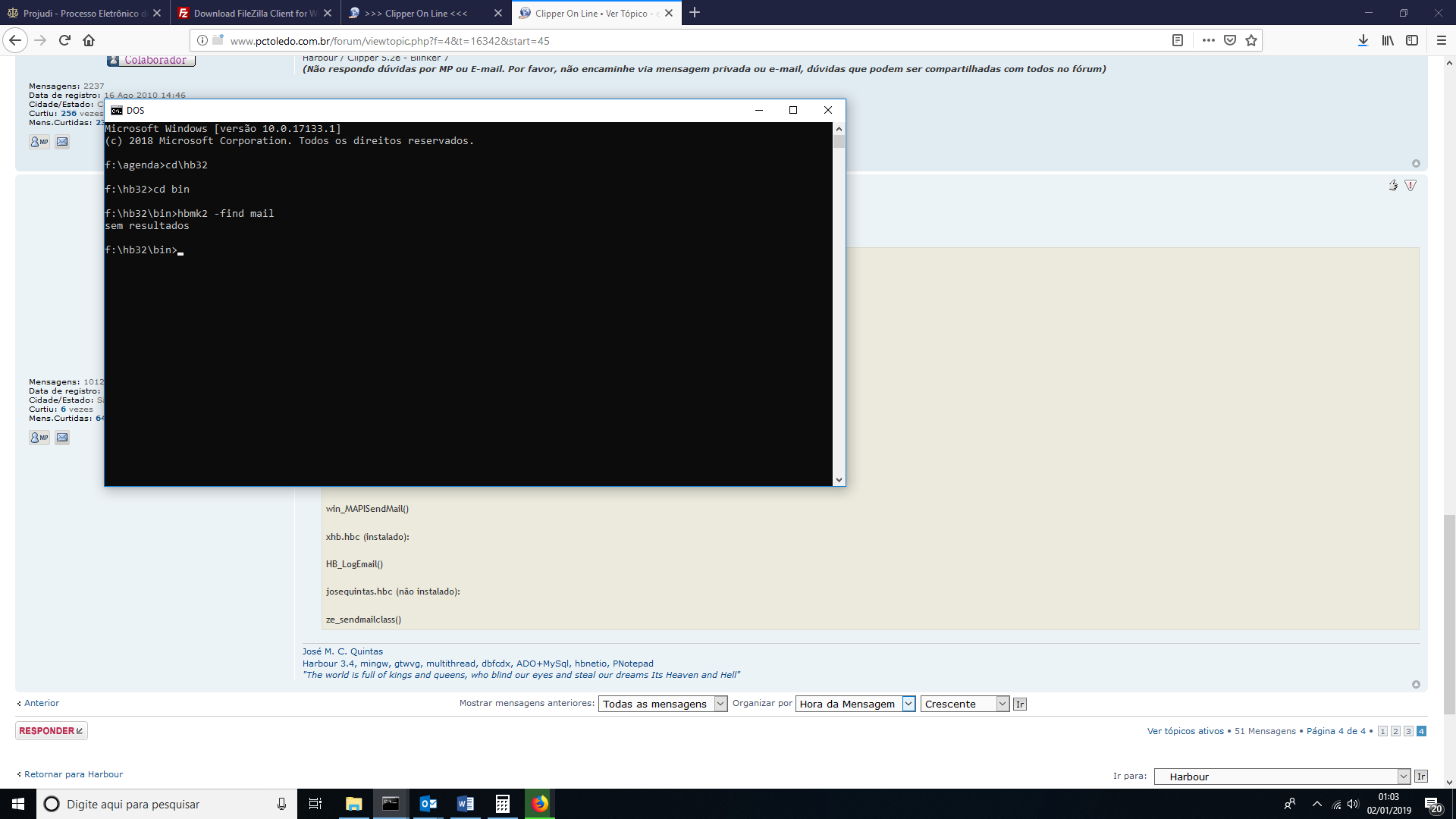Click the report post warning icon

pyautogui.click(x=1410, y=185)
